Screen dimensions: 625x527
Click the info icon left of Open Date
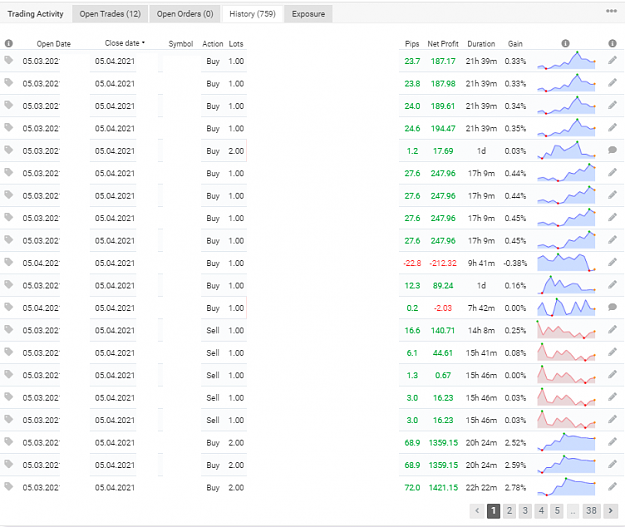(x=9, y=43)
